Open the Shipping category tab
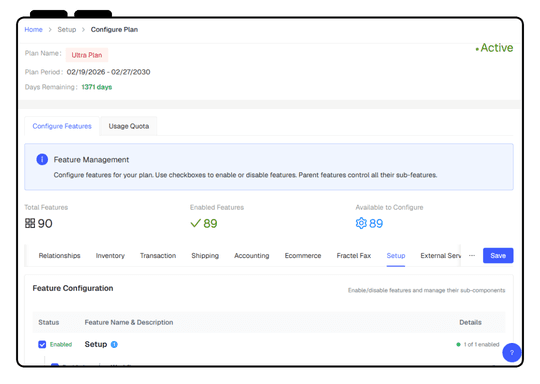 tap(205, 256)
